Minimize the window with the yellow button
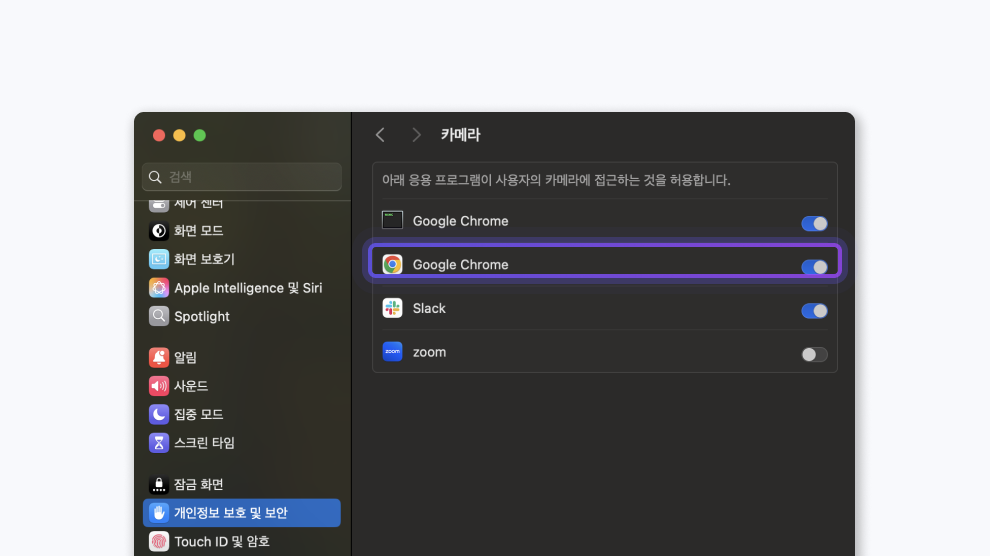The height and width of the screenshot is (556, 990). click(179, 135)
